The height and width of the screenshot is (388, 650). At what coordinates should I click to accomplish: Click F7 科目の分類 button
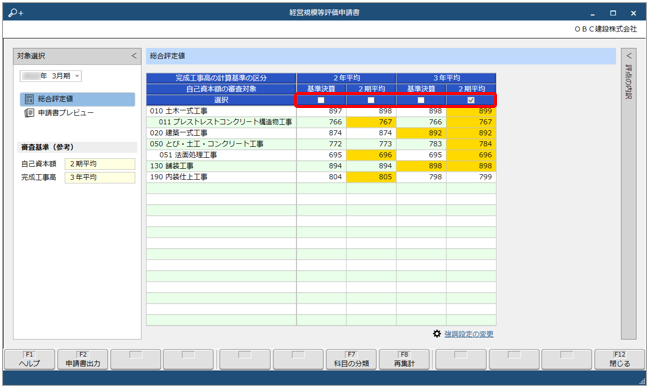[x=351, y=359]
